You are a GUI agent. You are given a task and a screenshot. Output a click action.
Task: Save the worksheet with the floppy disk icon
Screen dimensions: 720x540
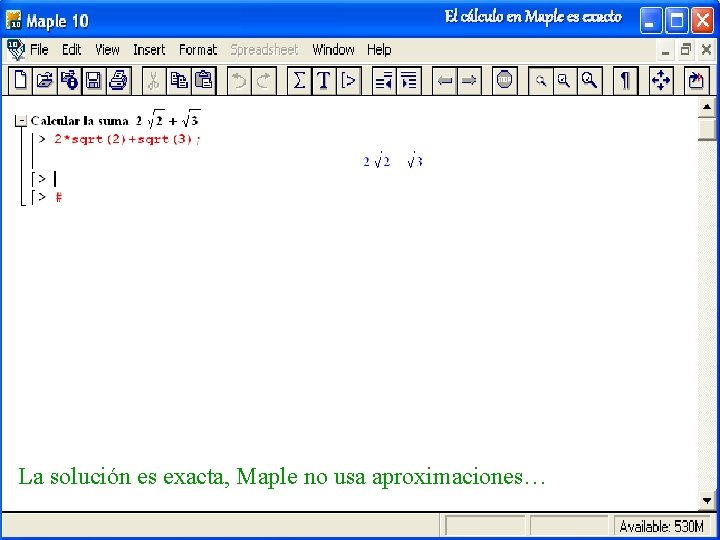pyautogui.click(x=94, y=81)
